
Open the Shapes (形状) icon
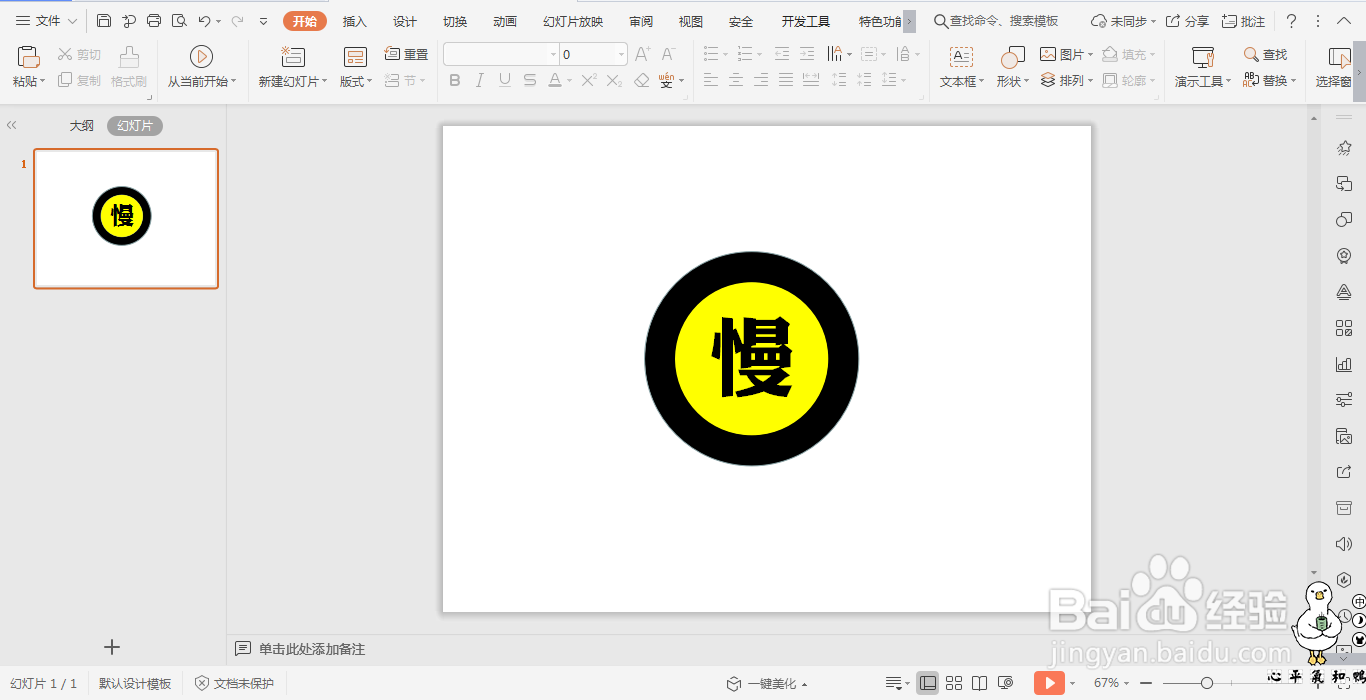click(1013, 57)
